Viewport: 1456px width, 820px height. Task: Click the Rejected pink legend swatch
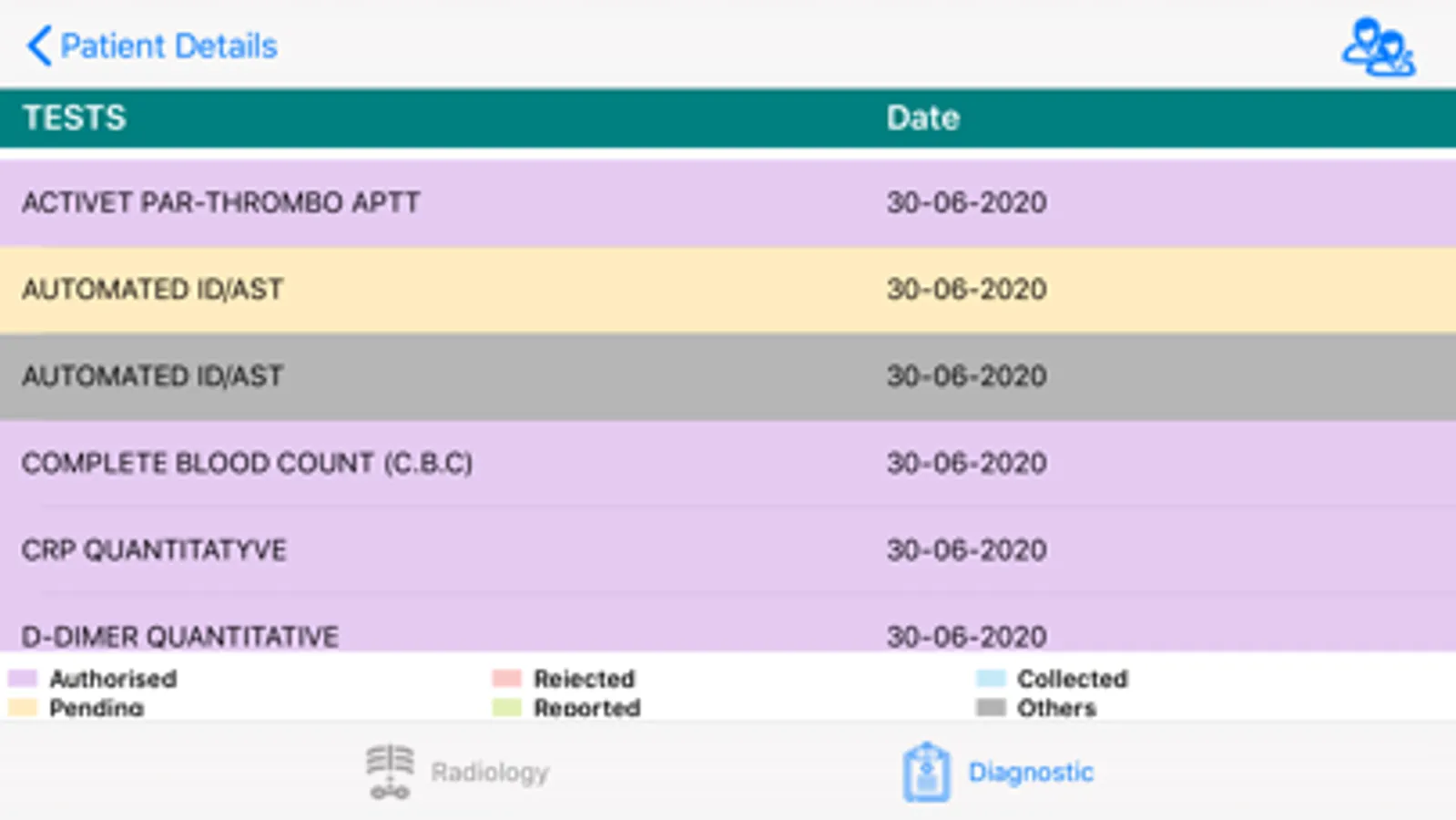[x=506, y=679]
